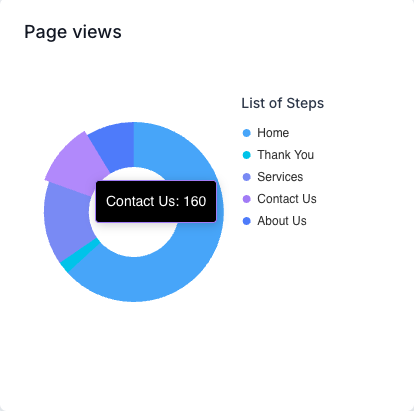
Task: Click the Contact Us legend label text
Action: [287, 199]
